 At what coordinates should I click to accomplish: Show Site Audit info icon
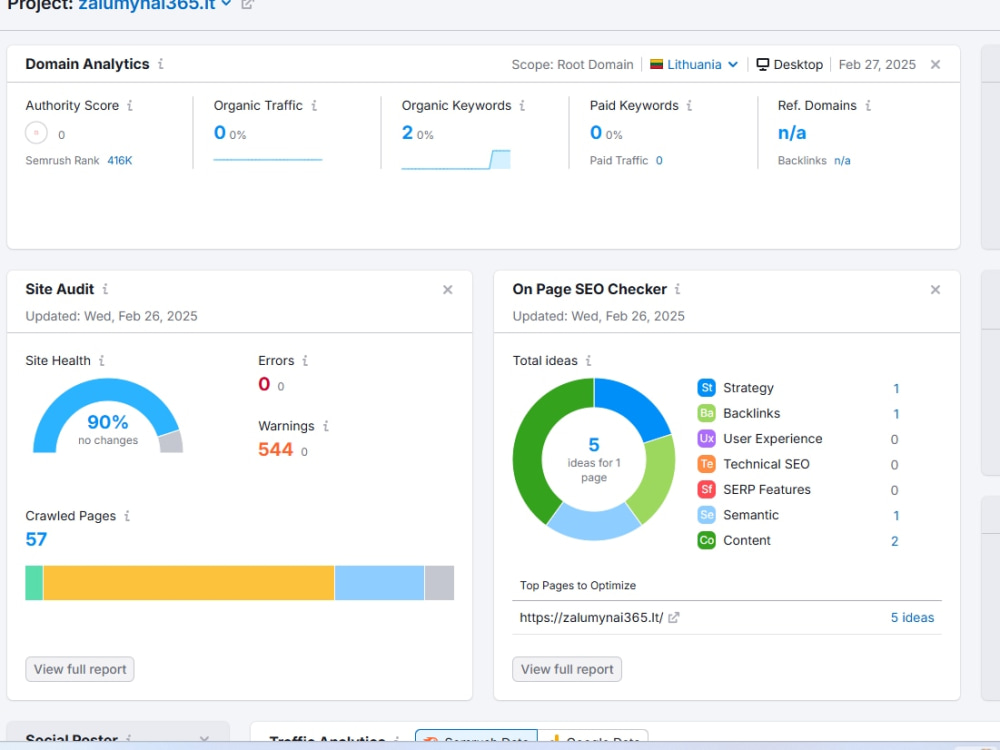click(105, 289)
